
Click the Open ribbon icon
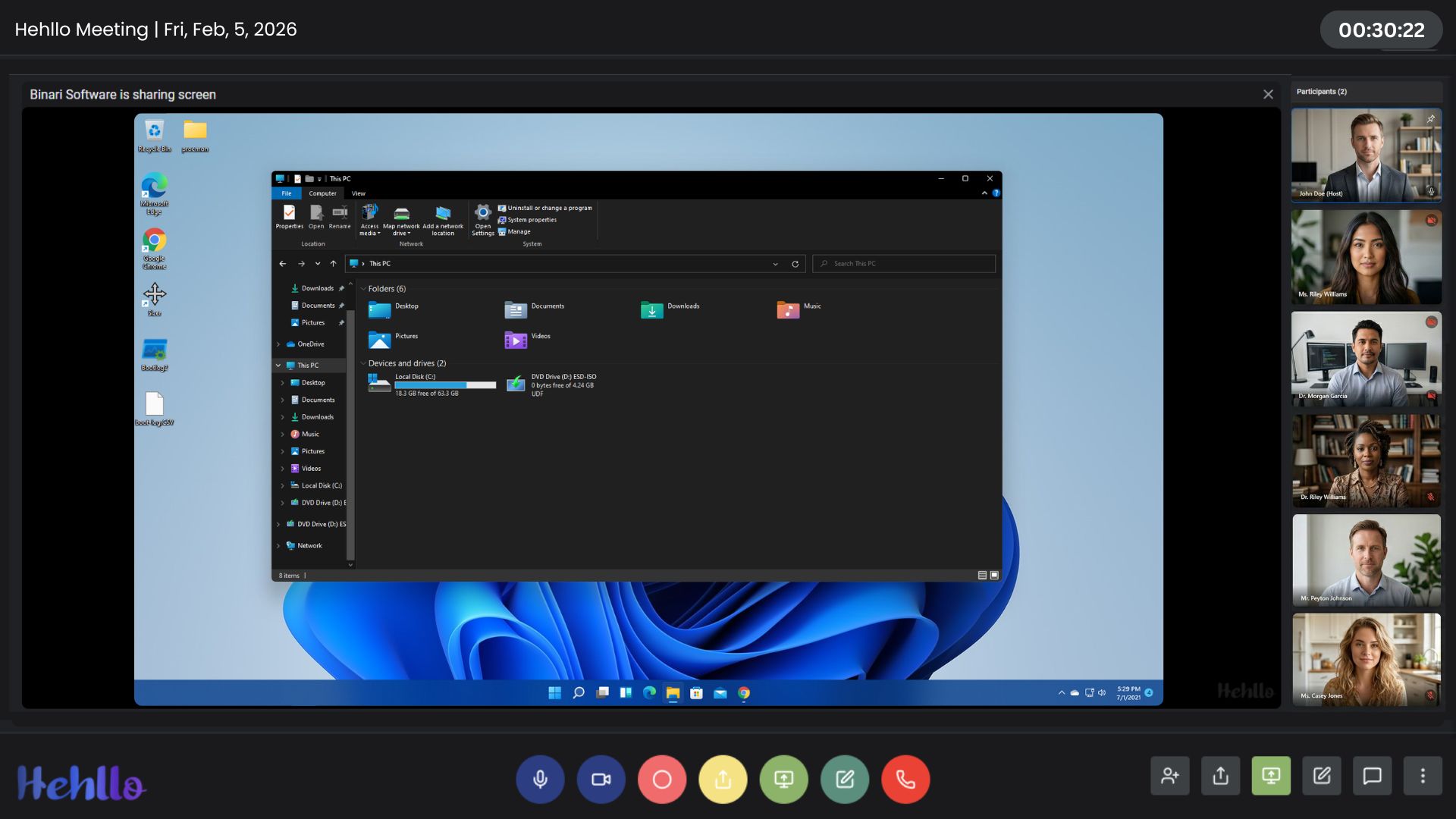316,217
